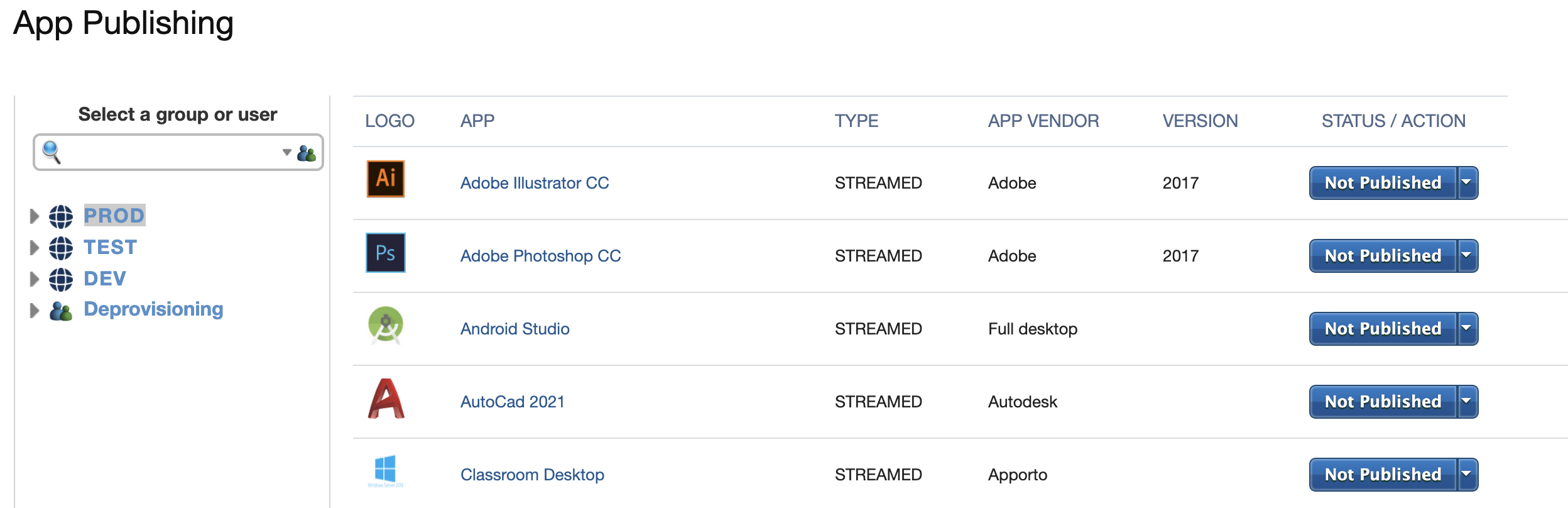This screenshot has height=508, width=1568.
Task: Click STREAMED type in AutoCad 2021 row
Action: (878, 402)
